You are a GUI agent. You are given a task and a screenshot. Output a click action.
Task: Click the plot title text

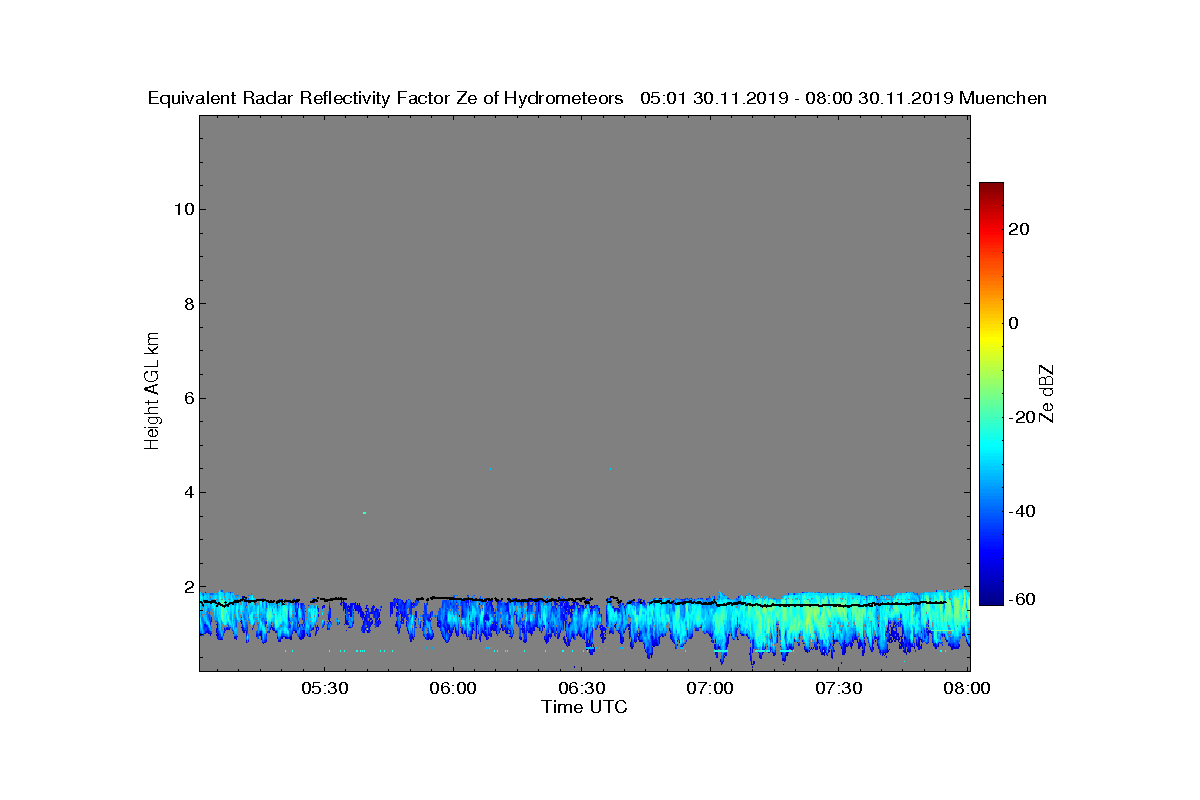click(x=597, y=98)
